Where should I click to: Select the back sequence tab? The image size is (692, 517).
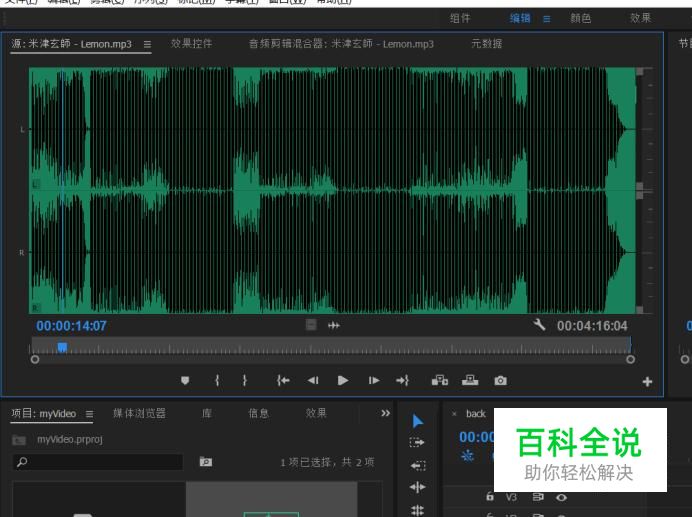(x=475, y=414)
